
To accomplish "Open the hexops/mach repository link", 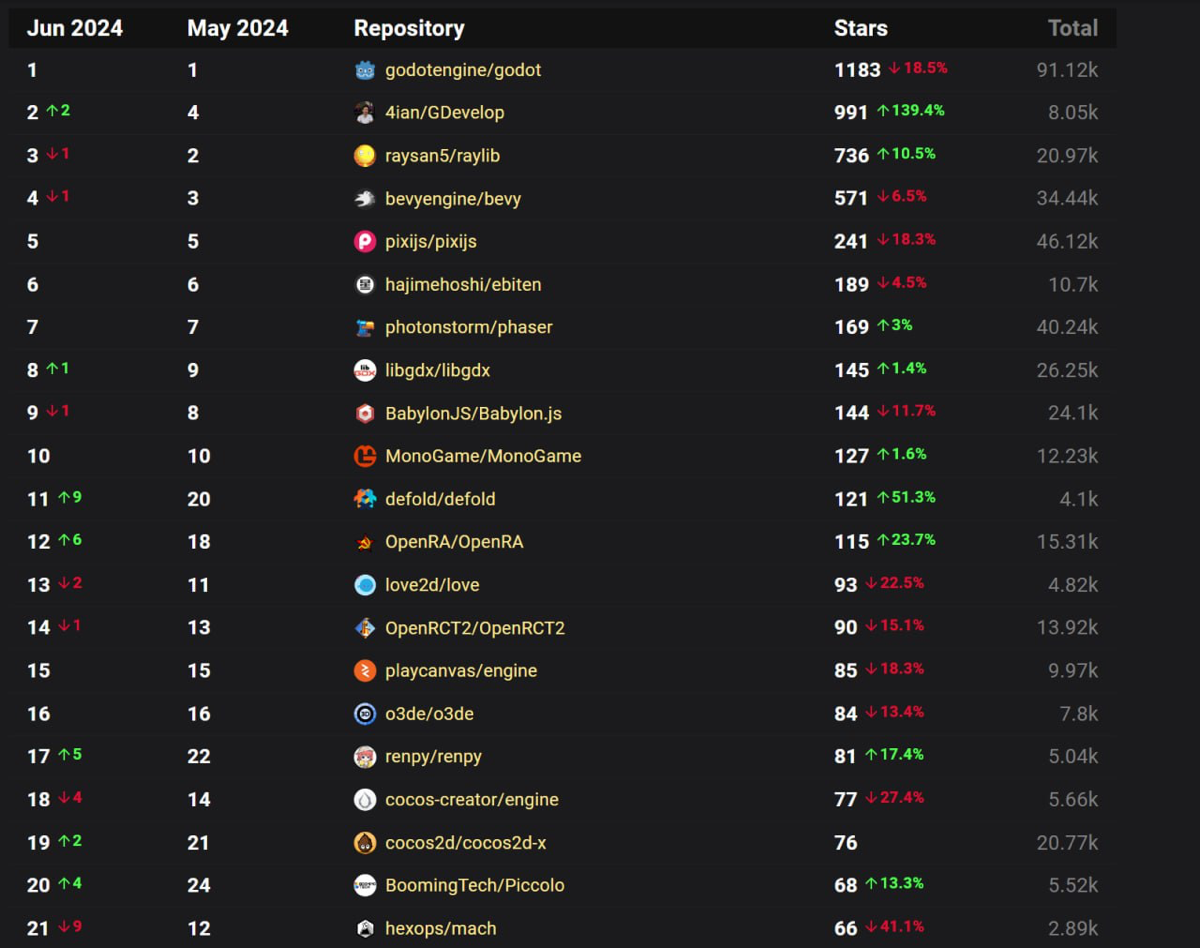I will pos(441,929).
